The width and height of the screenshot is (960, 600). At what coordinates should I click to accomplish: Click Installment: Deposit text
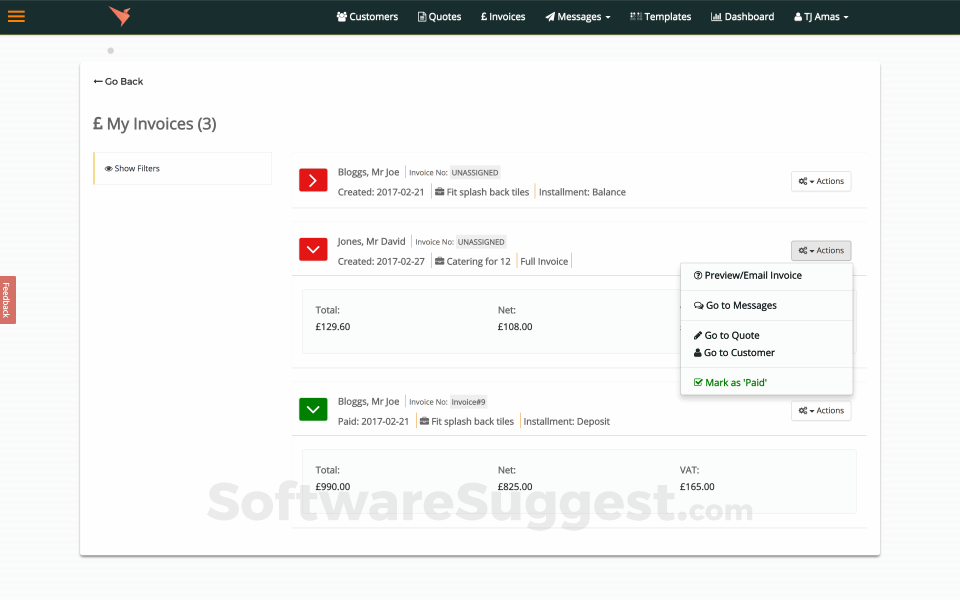(x=566, y=422)
